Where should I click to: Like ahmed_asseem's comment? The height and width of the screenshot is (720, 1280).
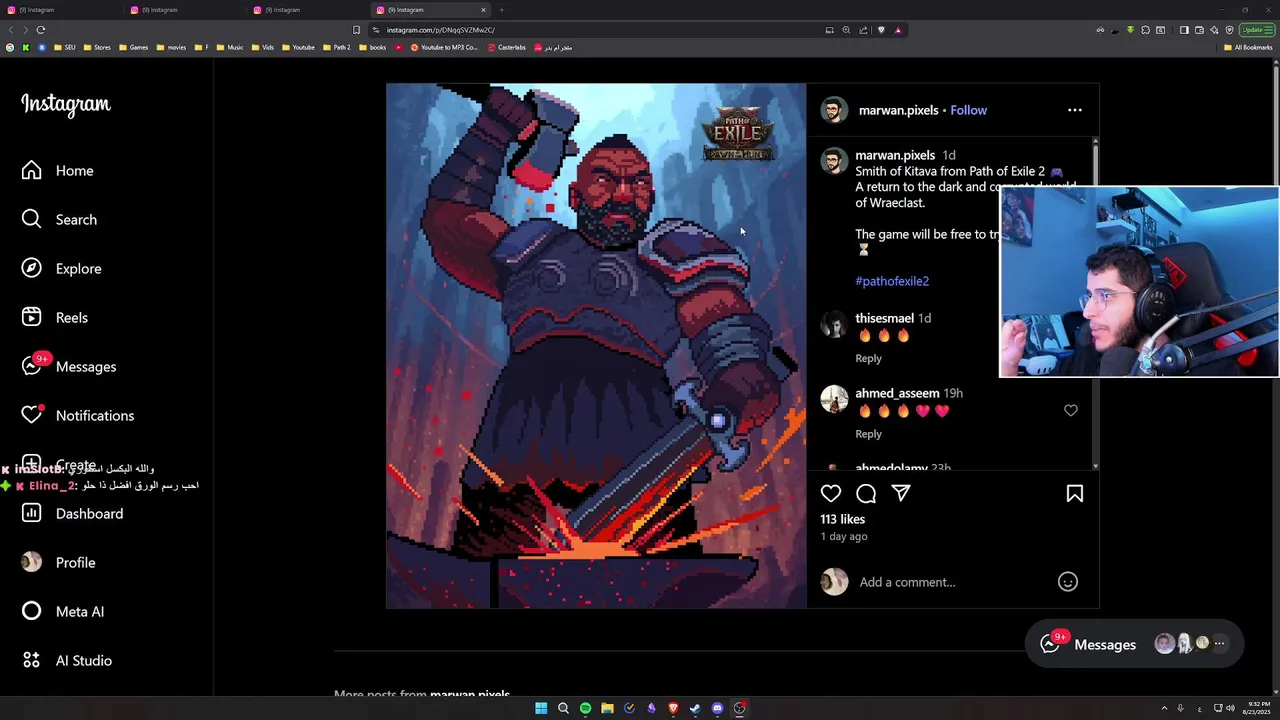pyautogui.click(x=1071, y=410)
